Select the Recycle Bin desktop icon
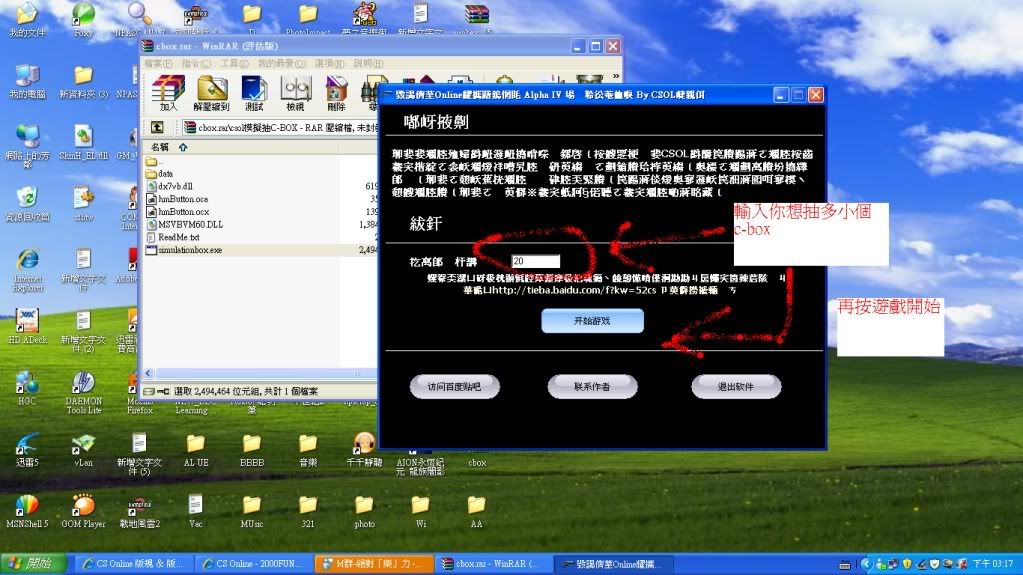The width and height of the screenshot is (1023, 575). point(27,200)
